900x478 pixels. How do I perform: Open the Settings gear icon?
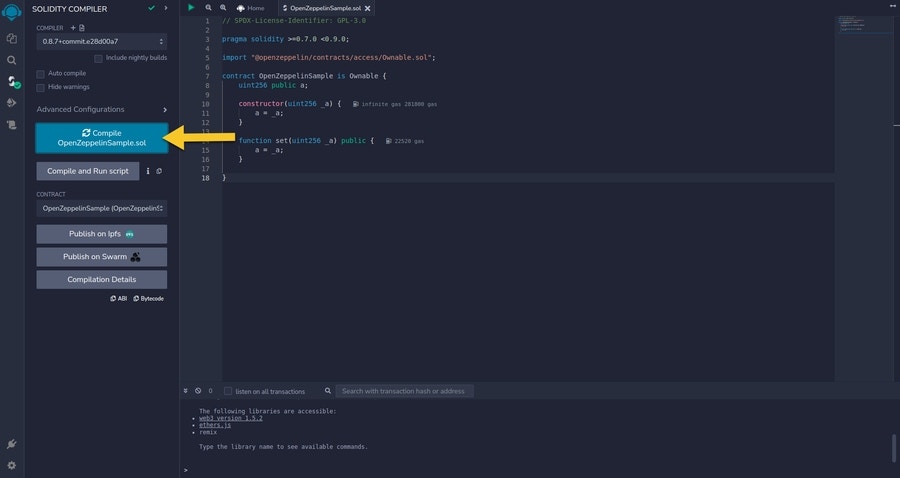pyautogui.click(x=11, y=465)
